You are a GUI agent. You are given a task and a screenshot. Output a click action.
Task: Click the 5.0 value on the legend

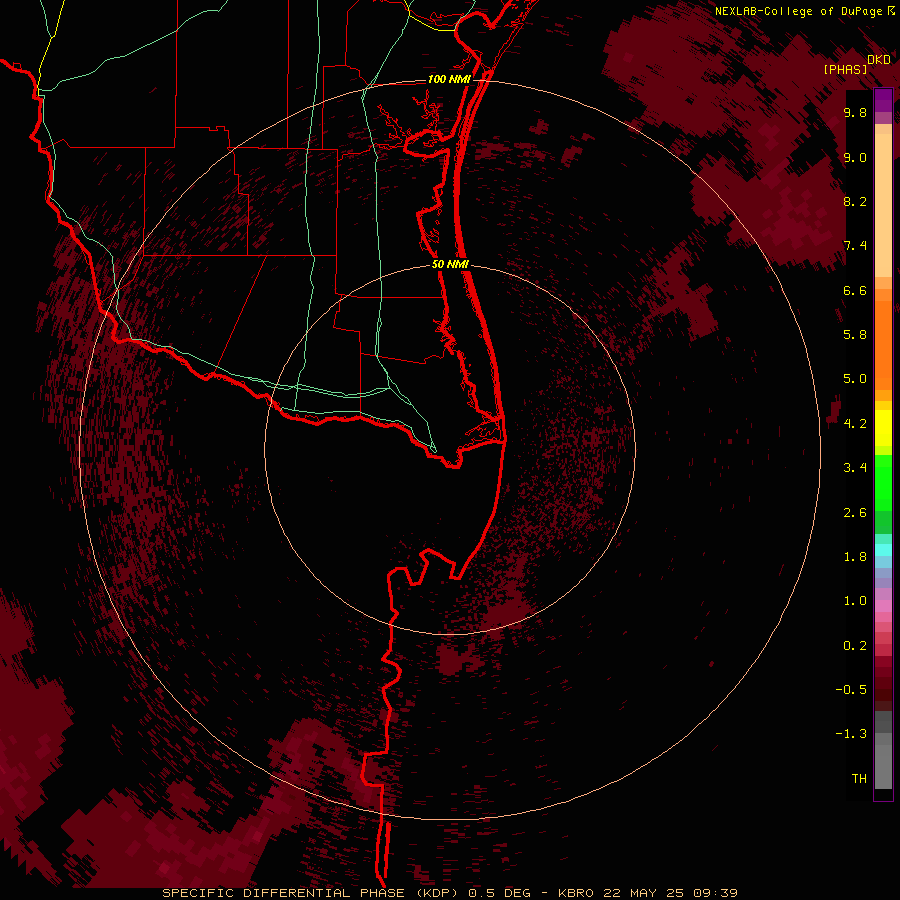(x=855, y=379)
